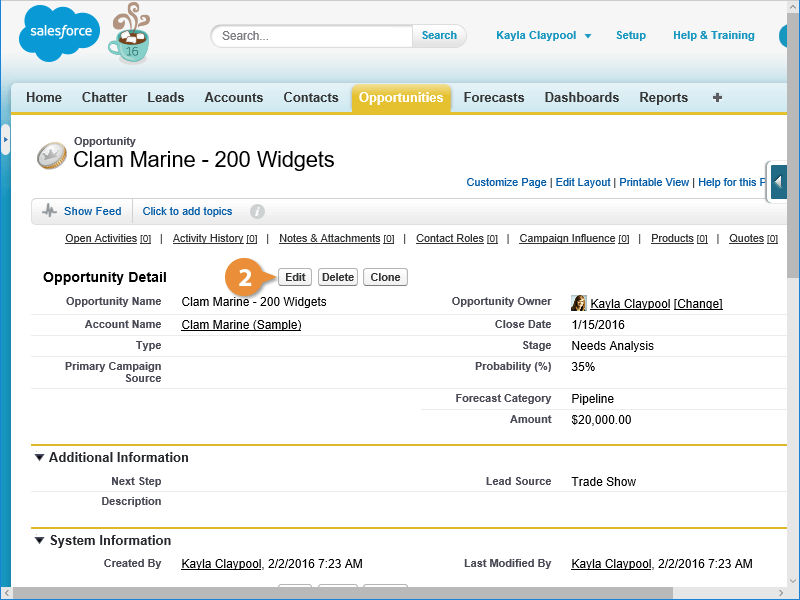This screenshot has height=600, width=800.
Task: Click the Amount value $20,000.00
Action: pos(601,419)
